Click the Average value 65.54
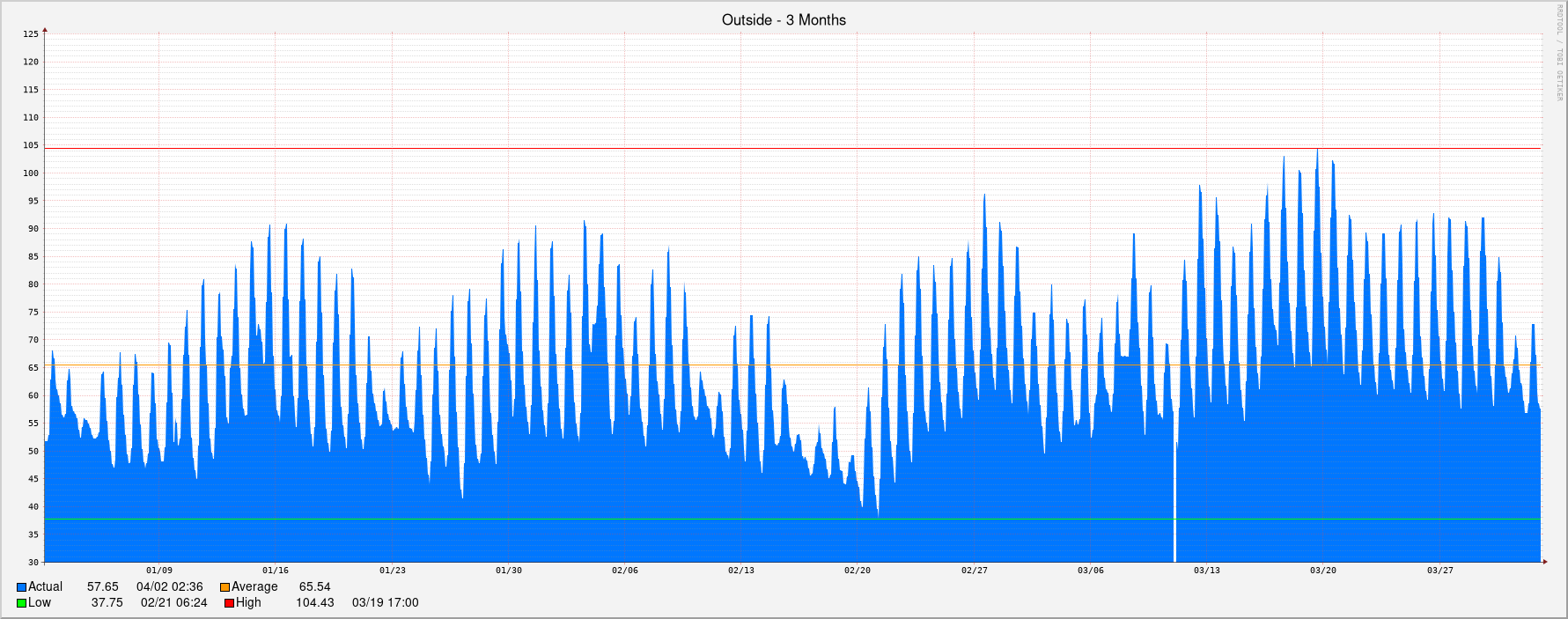 point(314,587)
